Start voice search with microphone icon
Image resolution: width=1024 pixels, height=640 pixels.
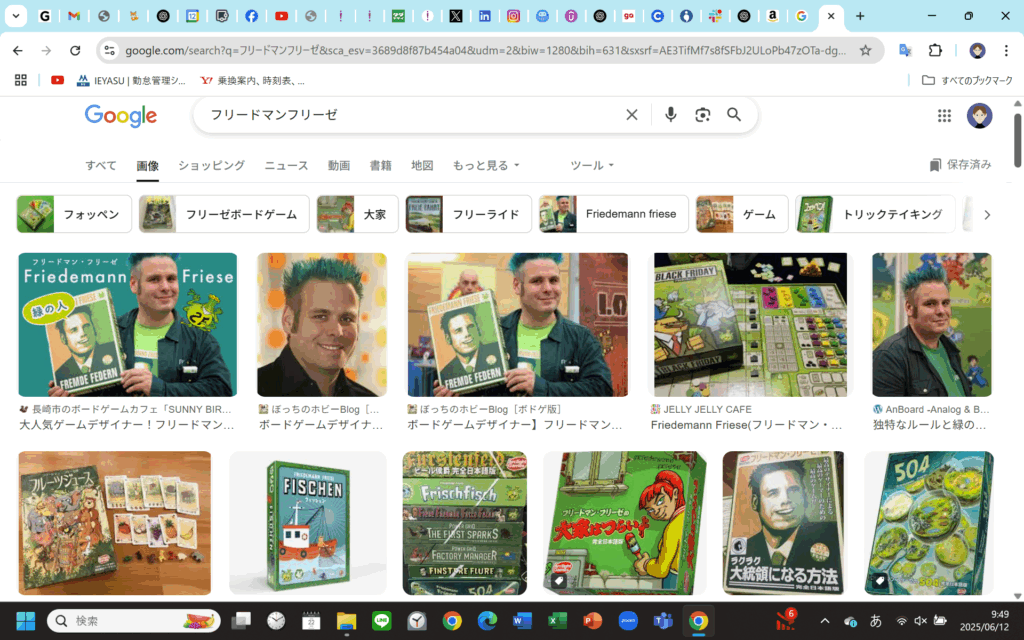(x=670, y=115)
